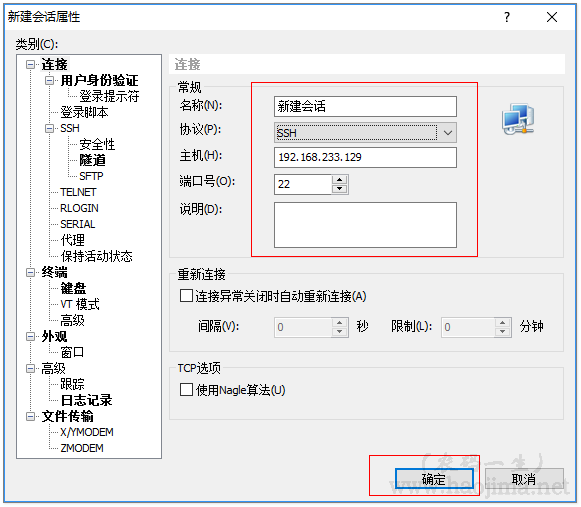Click the 主机 host input field
Viewport: 581px width, 507px height.
(x=365, y=157)
